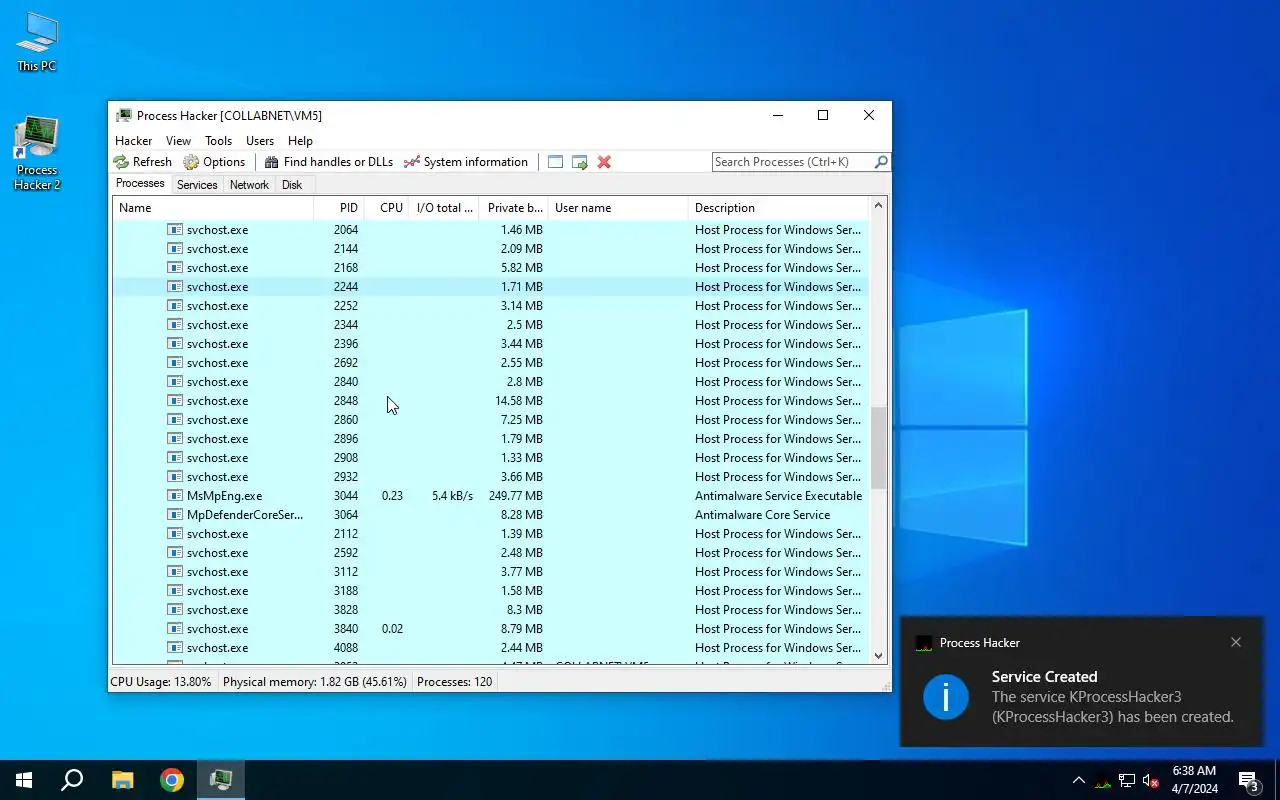Sort by the I/O total column header
Screen dimensions: 1280x800
coord(444,208)
